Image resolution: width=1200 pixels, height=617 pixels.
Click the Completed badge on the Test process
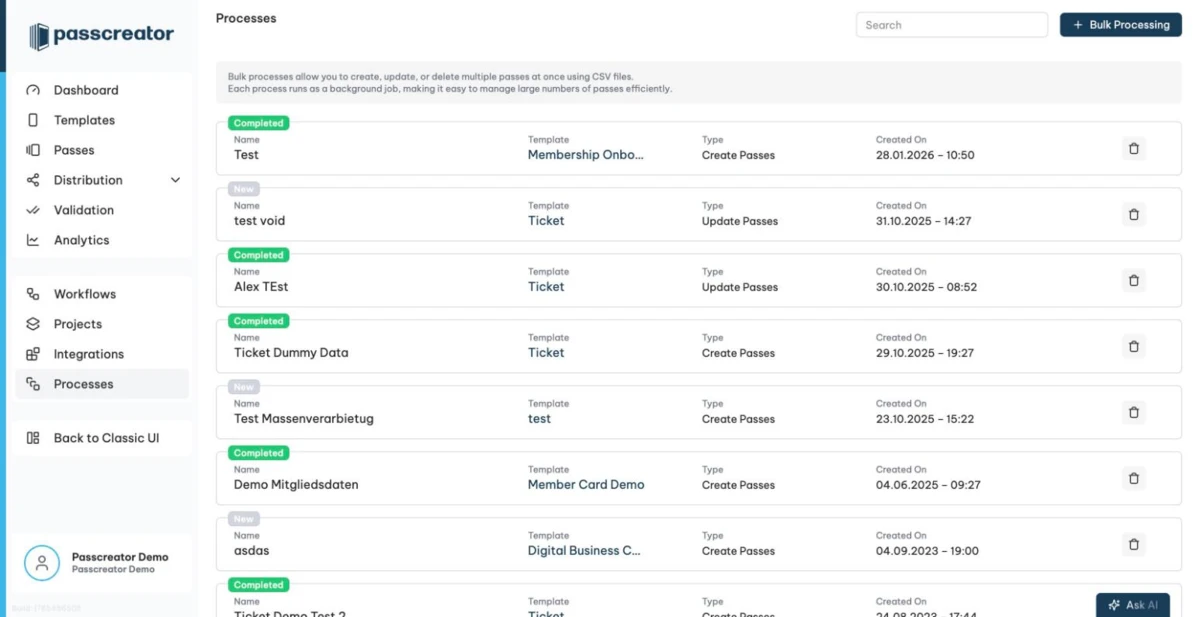(259, 123)
